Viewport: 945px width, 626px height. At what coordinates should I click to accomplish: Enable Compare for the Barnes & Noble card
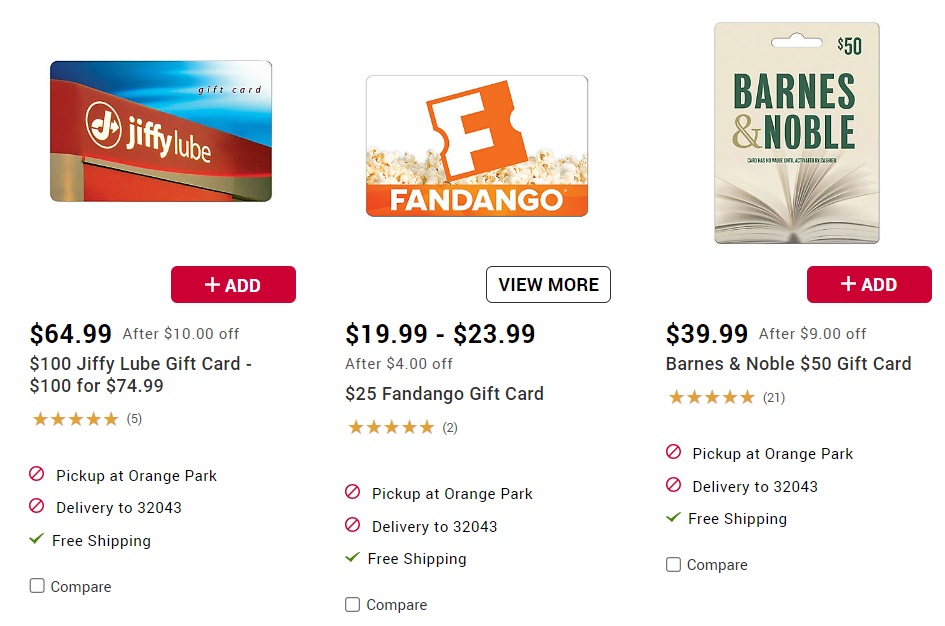click(x=673, y=565)
